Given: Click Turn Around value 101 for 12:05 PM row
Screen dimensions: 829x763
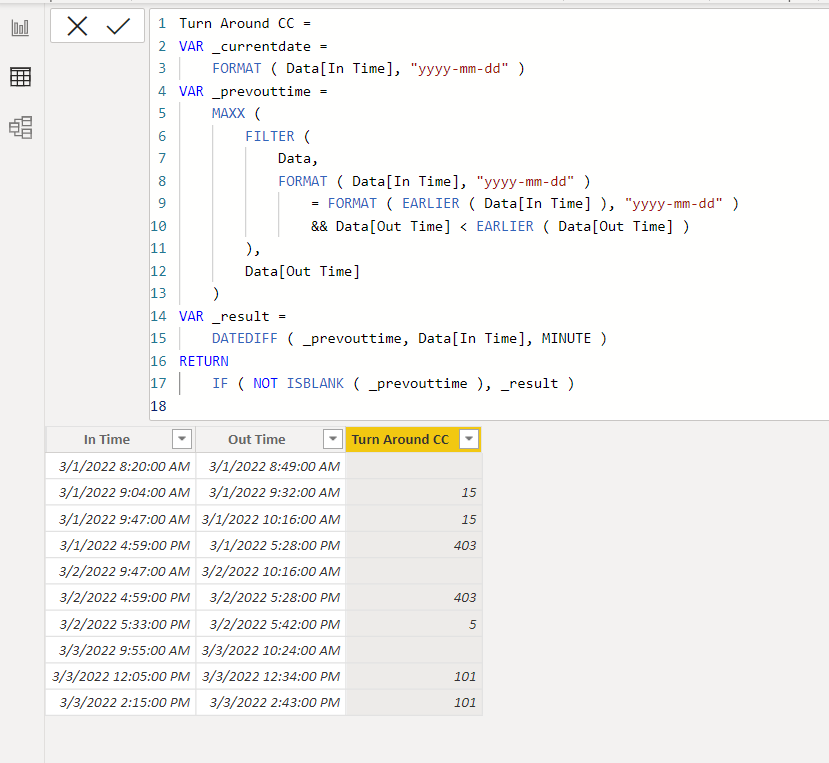Looking at the screenshot, I should coord(413,676).
